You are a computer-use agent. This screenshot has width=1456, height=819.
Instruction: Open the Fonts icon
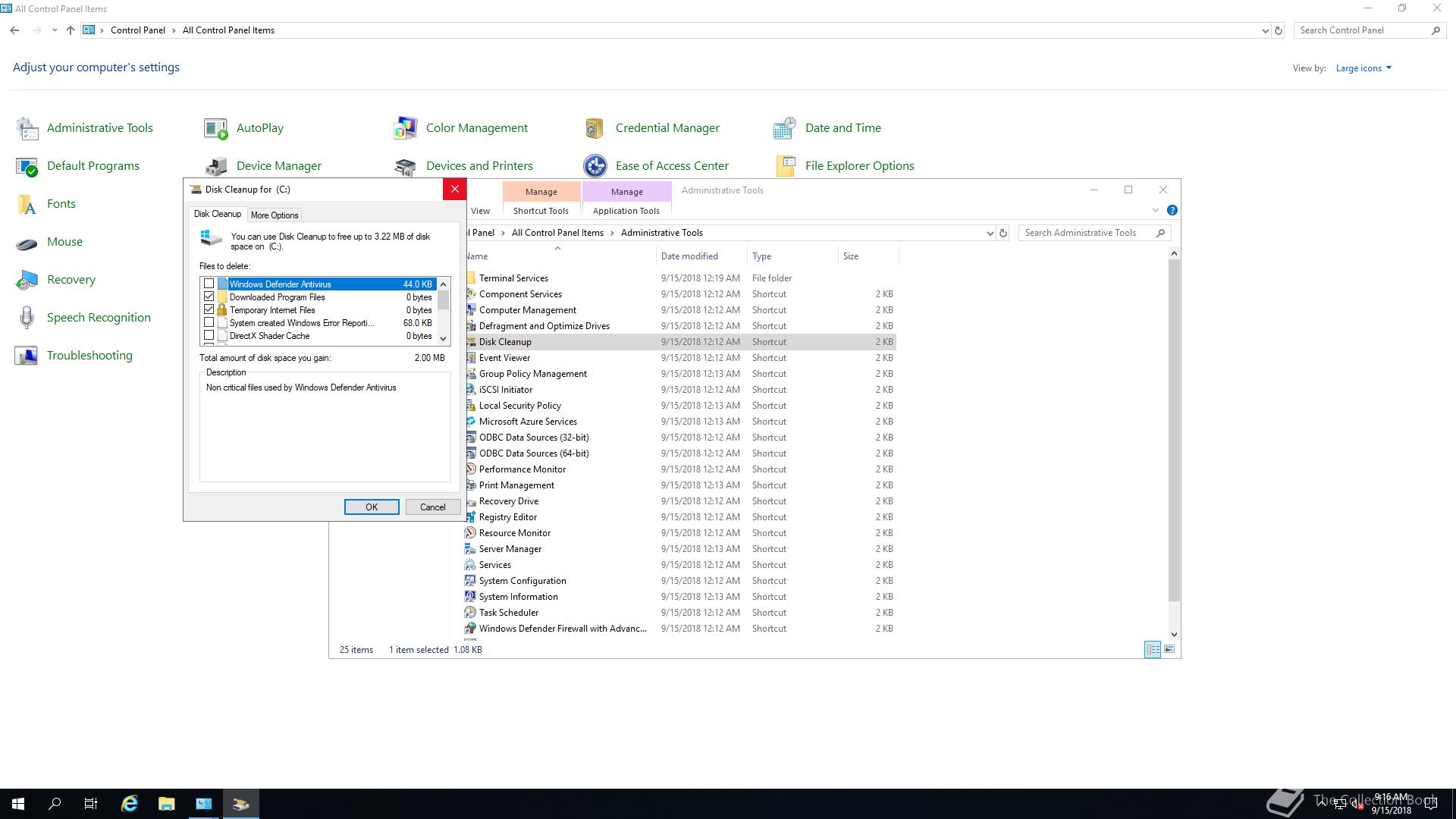click(27, 204)
